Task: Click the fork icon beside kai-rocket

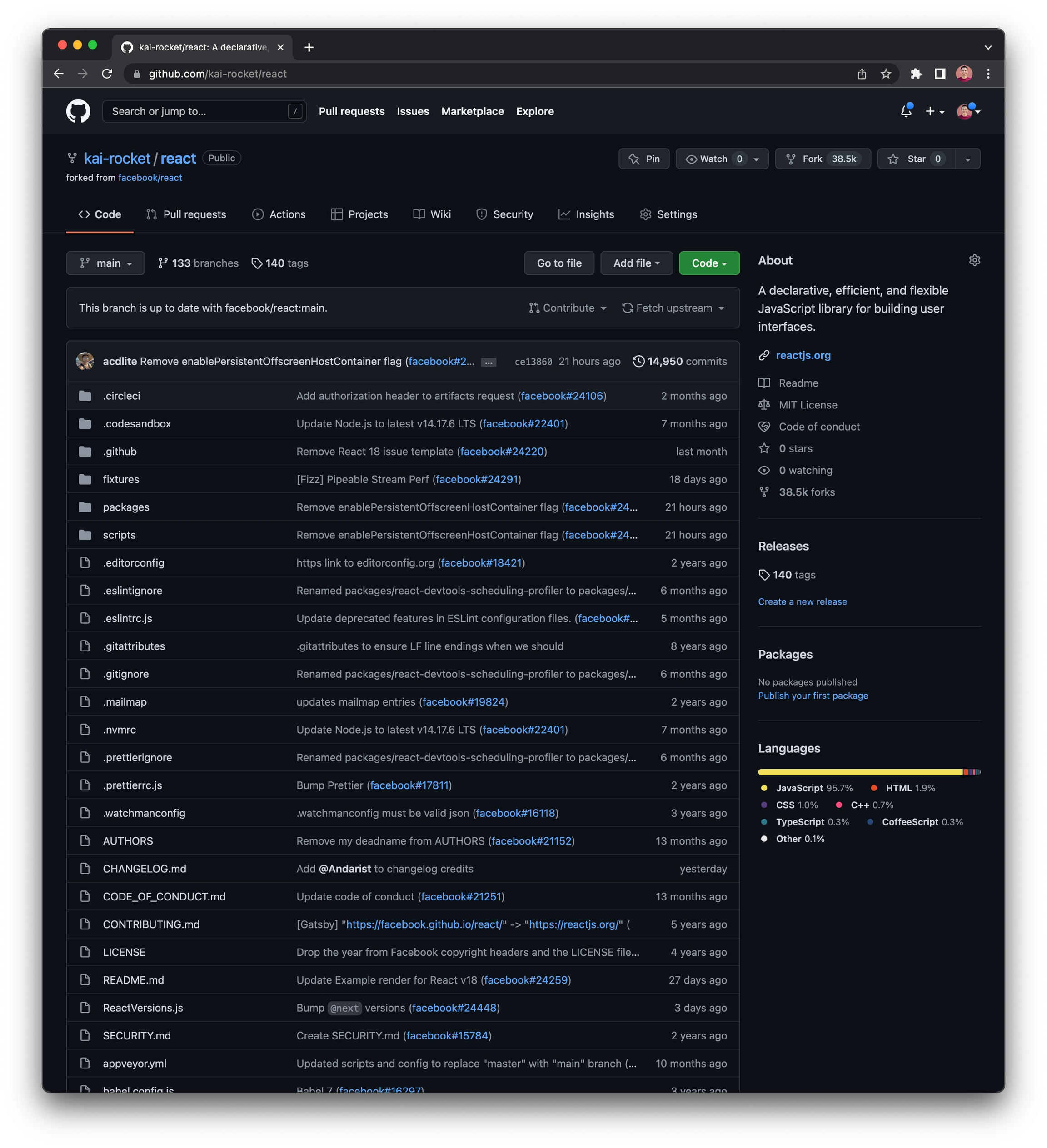Action: click(72, 158)
